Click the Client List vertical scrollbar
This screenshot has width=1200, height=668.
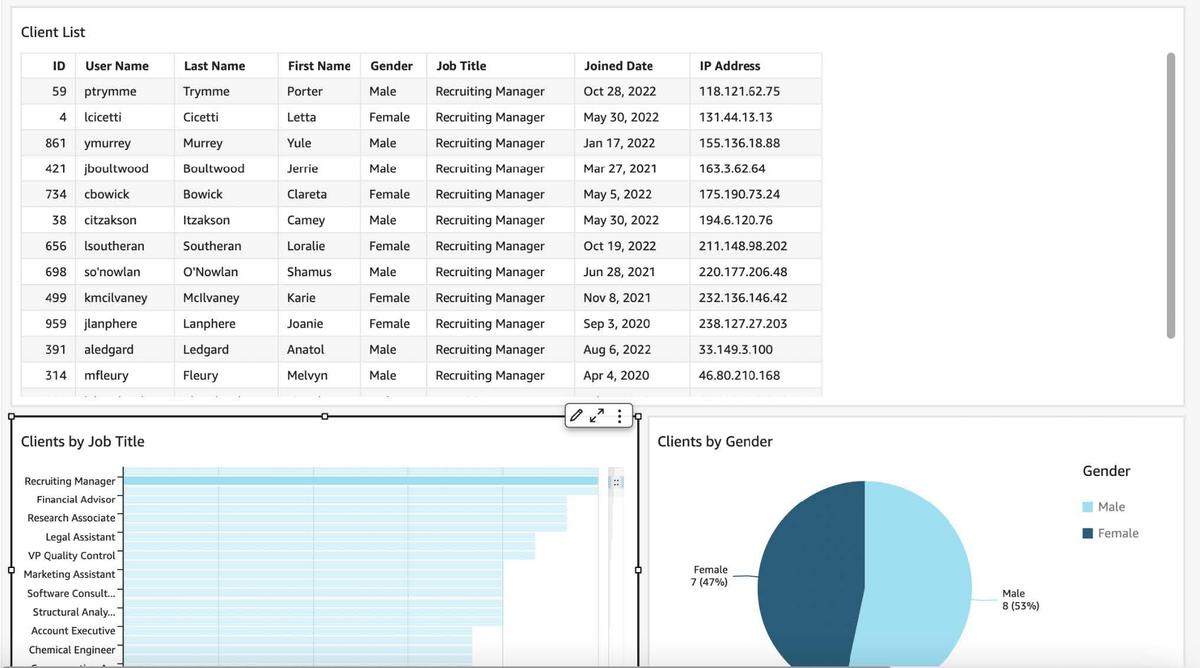point(1170,195)
